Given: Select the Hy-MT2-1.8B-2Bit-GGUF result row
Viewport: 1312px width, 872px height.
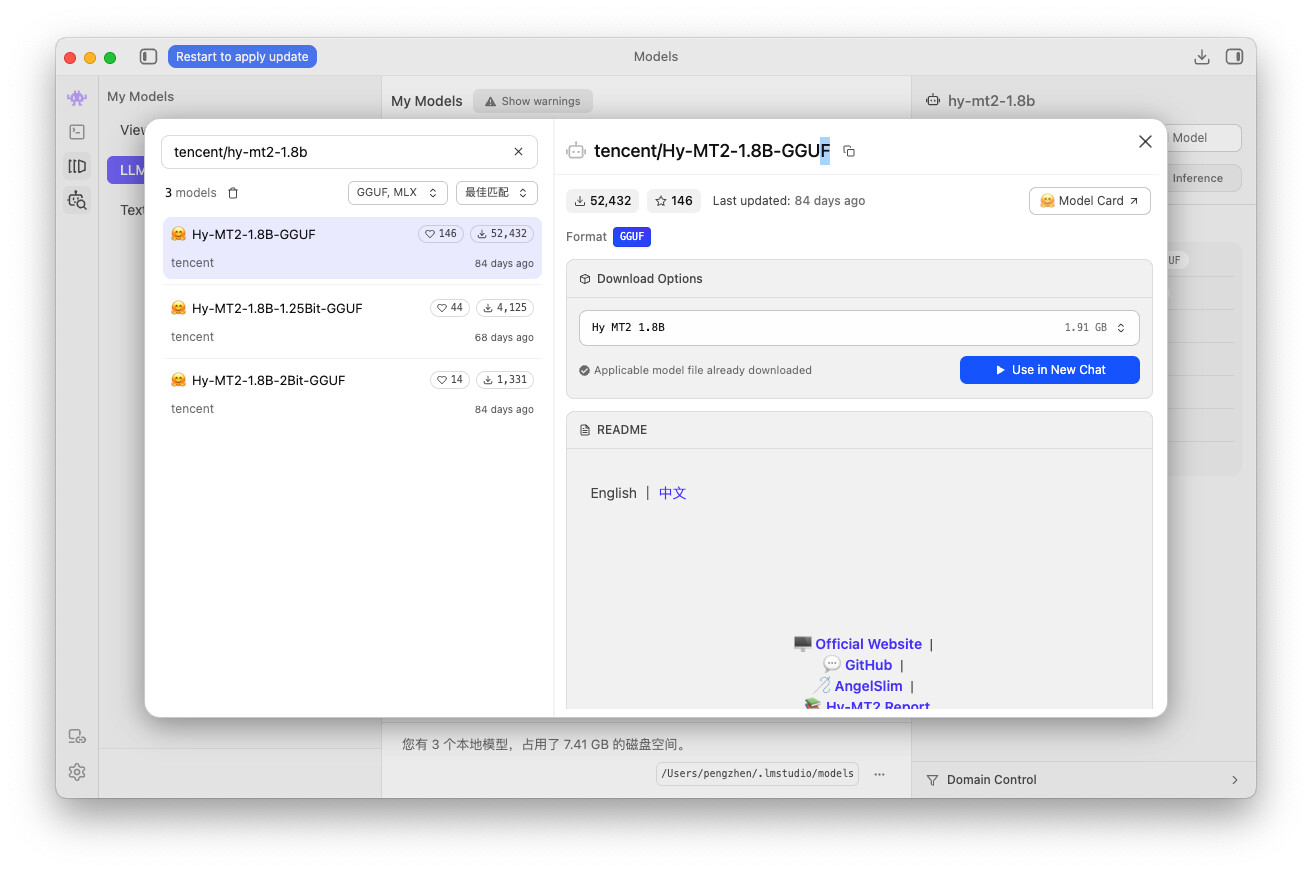Looking at the screenshot, I should (x=352, y=394).
